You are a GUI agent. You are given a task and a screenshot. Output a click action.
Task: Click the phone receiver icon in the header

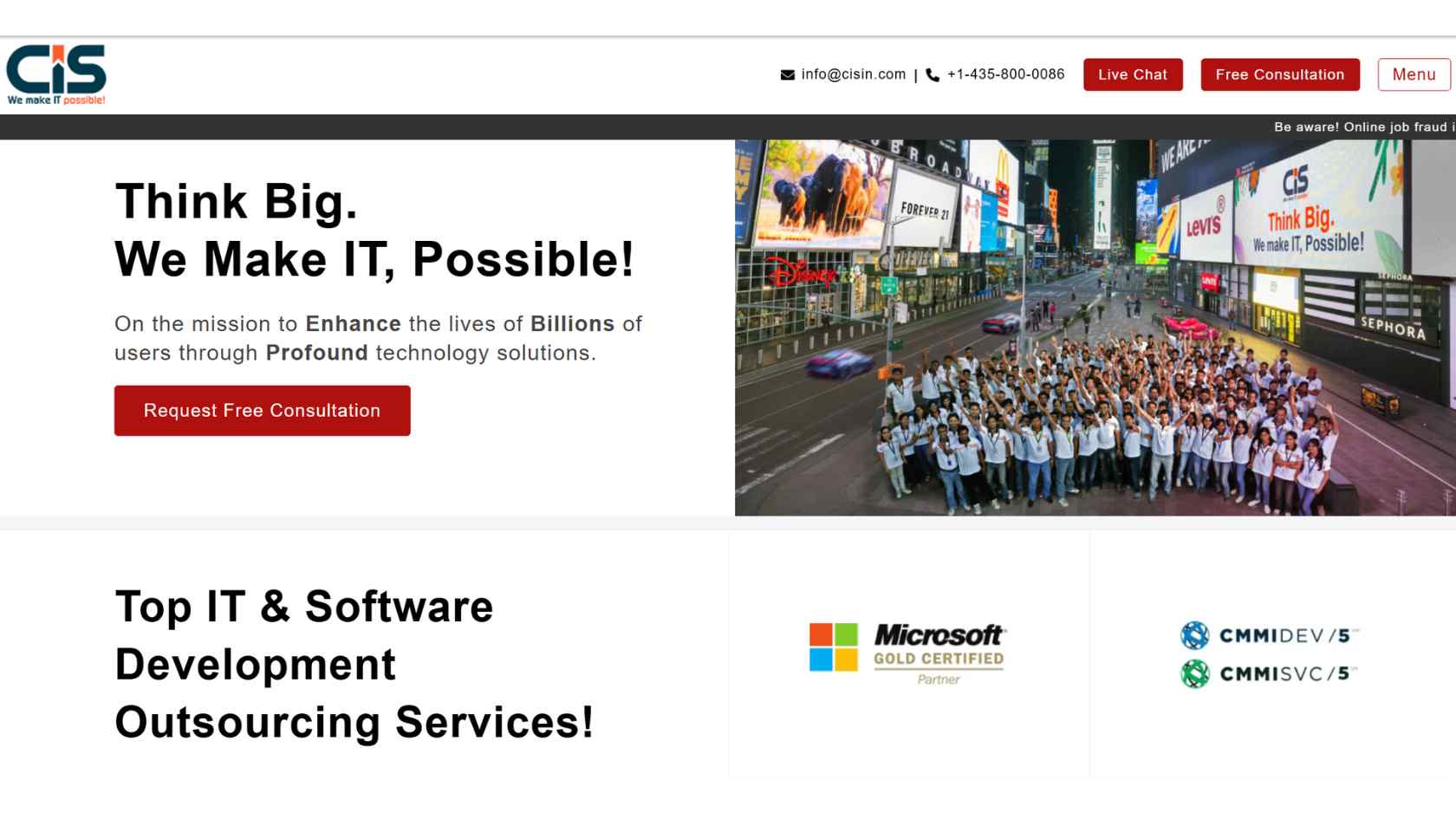point(931,75)
